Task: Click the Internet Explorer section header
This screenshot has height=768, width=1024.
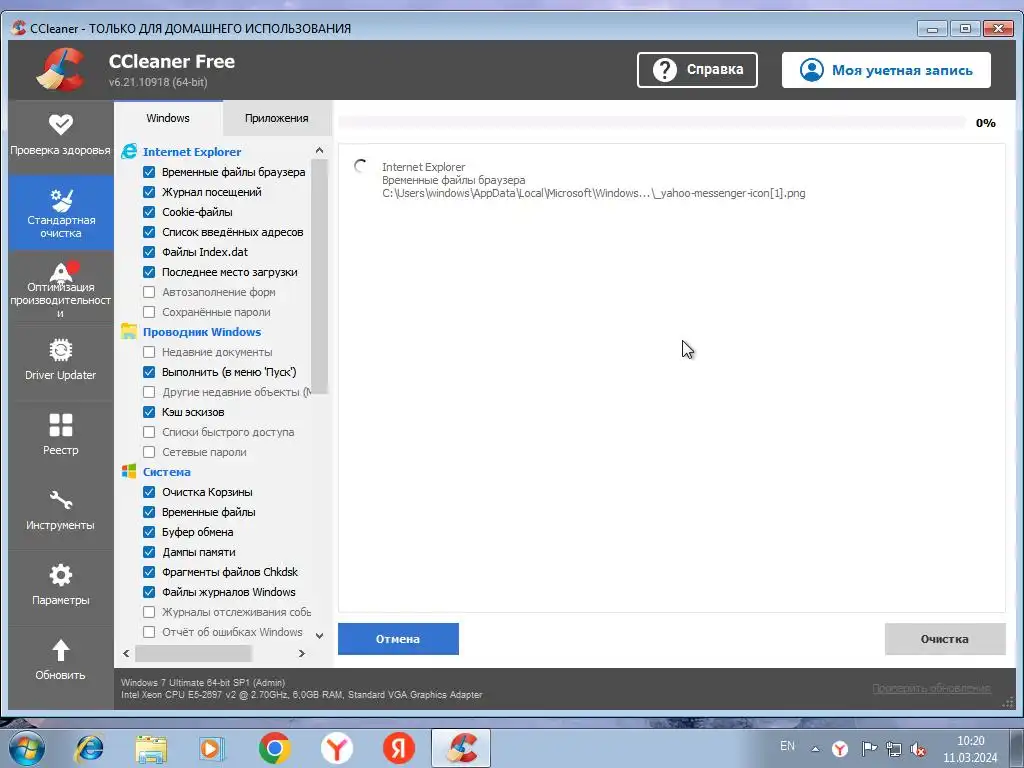Action: pyautogui.click(x=192, y=152)
